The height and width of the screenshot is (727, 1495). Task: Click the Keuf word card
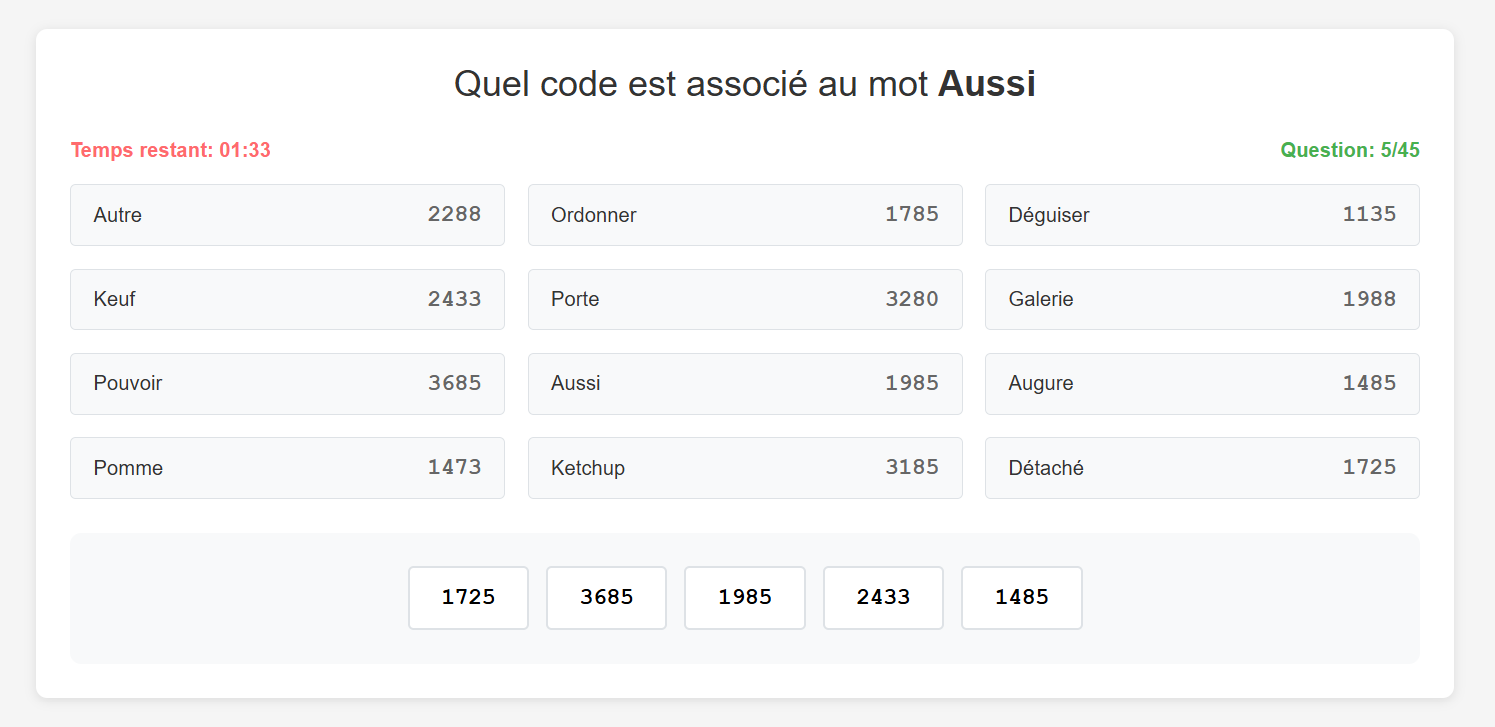(x=287, y=299)
